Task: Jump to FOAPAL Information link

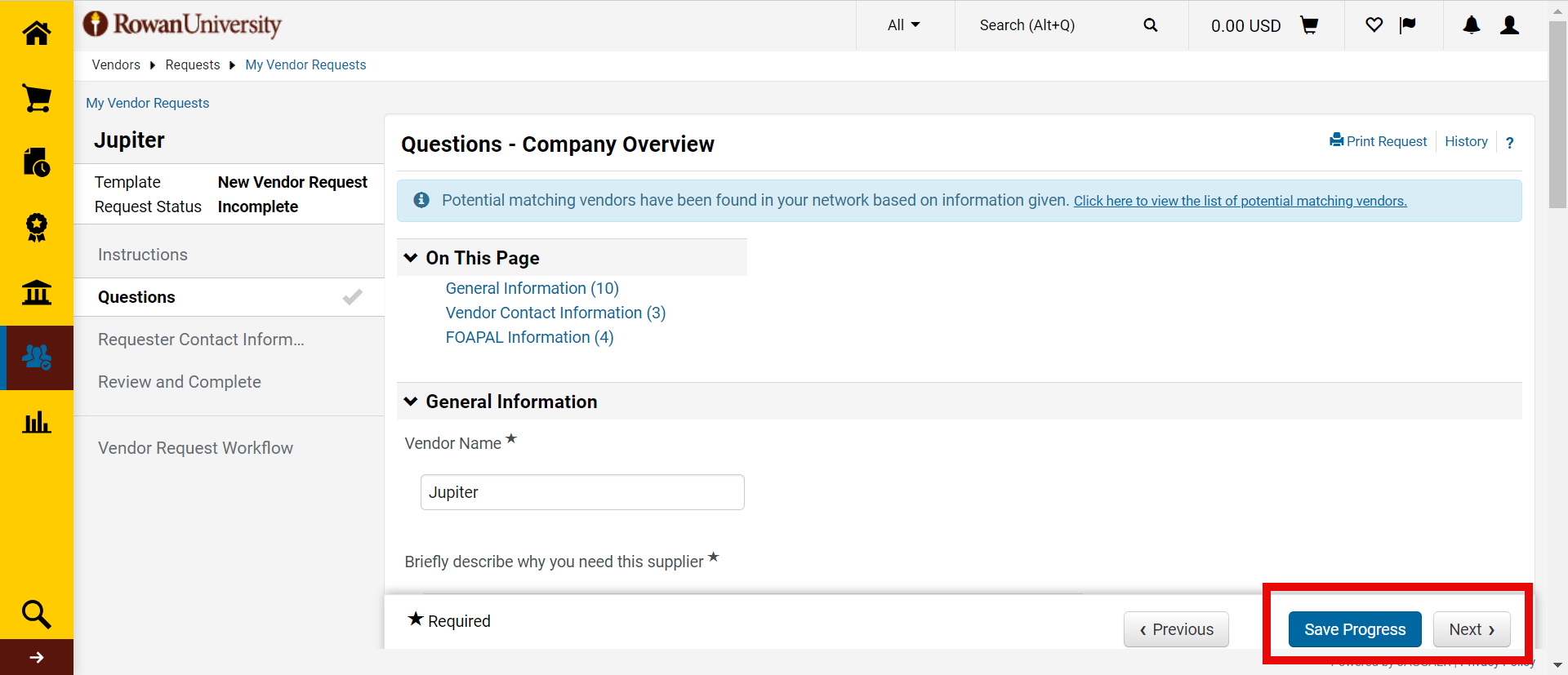Action: [x=529, y=337]
